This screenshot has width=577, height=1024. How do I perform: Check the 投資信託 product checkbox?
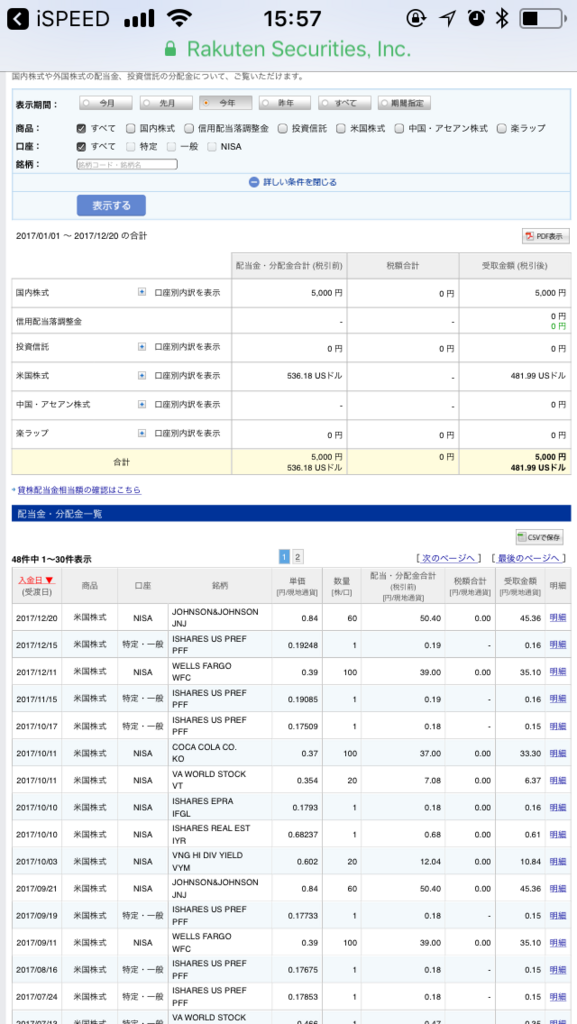click(283, 128)
